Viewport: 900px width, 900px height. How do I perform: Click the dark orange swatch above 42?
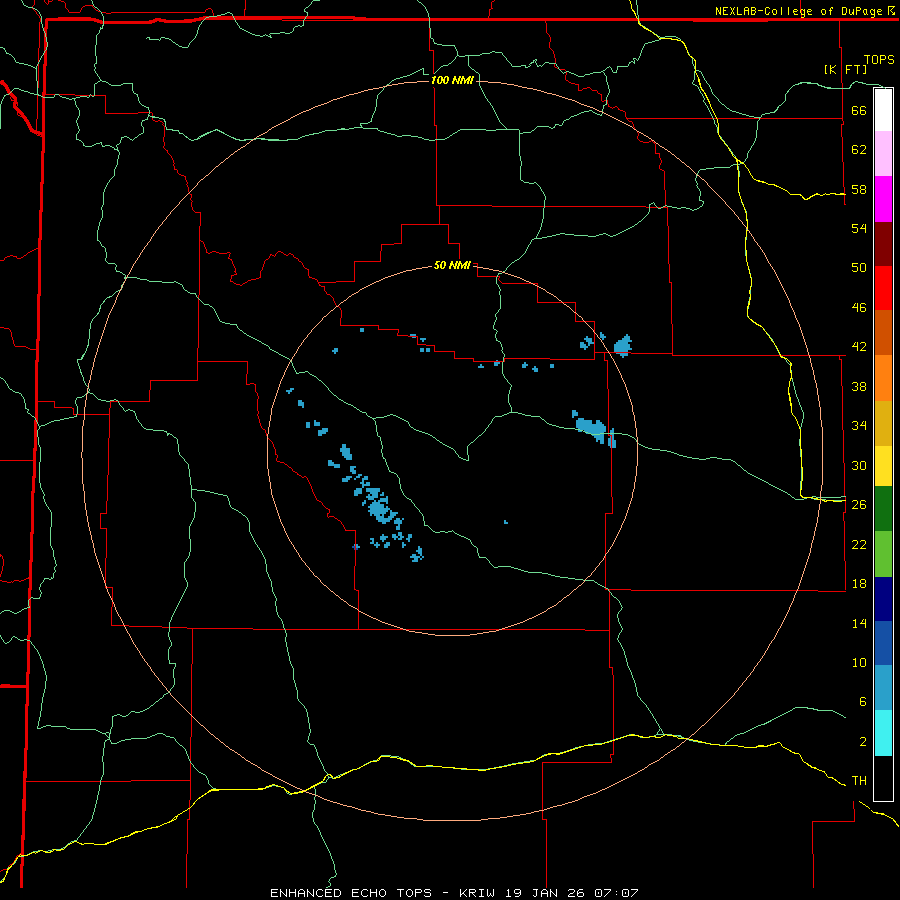click(x=883, y=332)
